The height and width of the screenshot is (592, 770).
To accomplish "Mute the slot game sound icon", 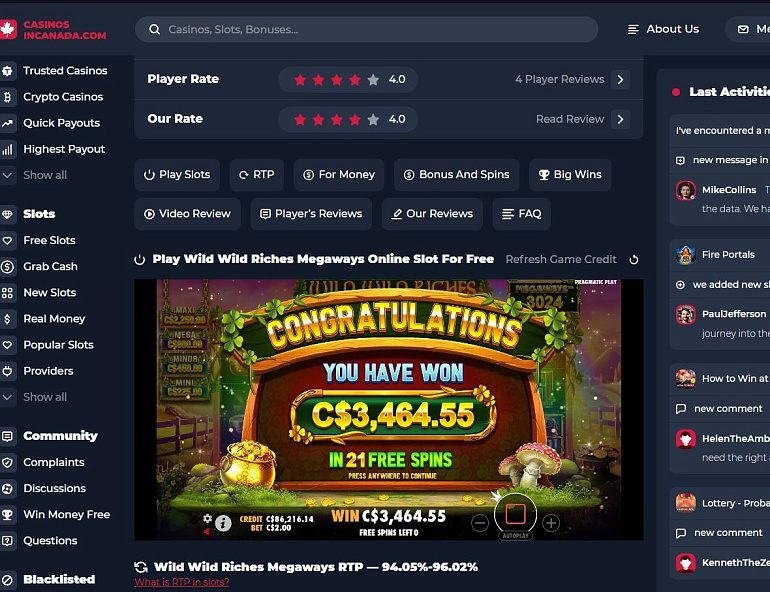I will click(208, 532).
